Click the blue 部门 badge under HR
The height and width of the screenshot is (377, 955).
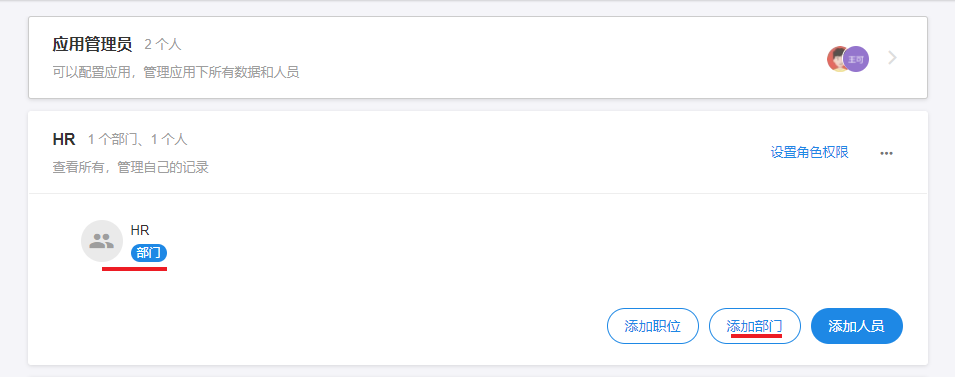[x=149, y=253]
